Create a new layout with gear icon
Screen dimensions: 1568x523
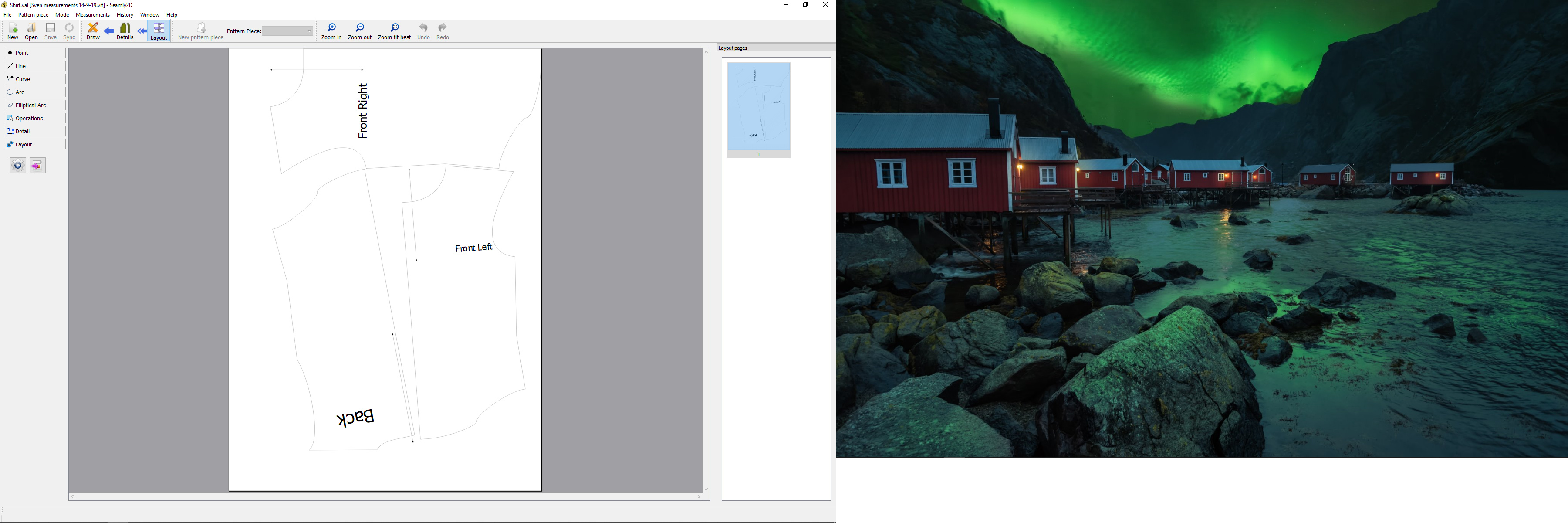(18, 166)
